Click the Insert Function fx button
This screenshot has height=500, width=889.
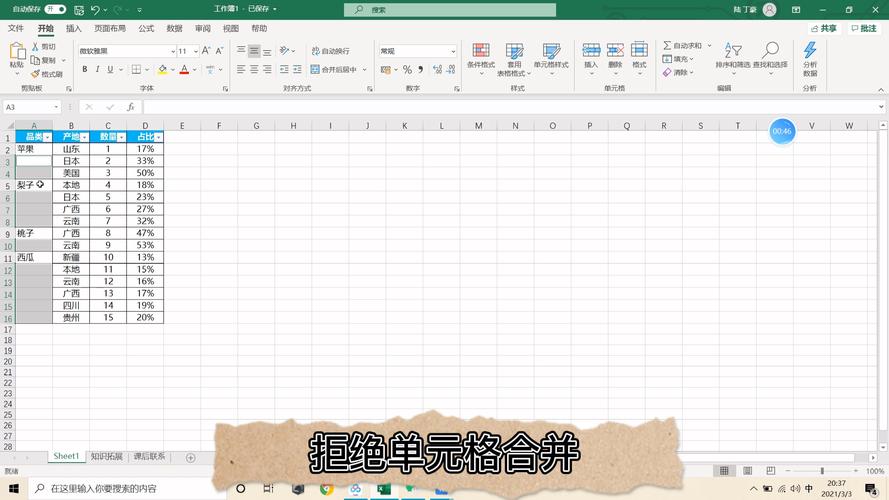click(130, 107)
